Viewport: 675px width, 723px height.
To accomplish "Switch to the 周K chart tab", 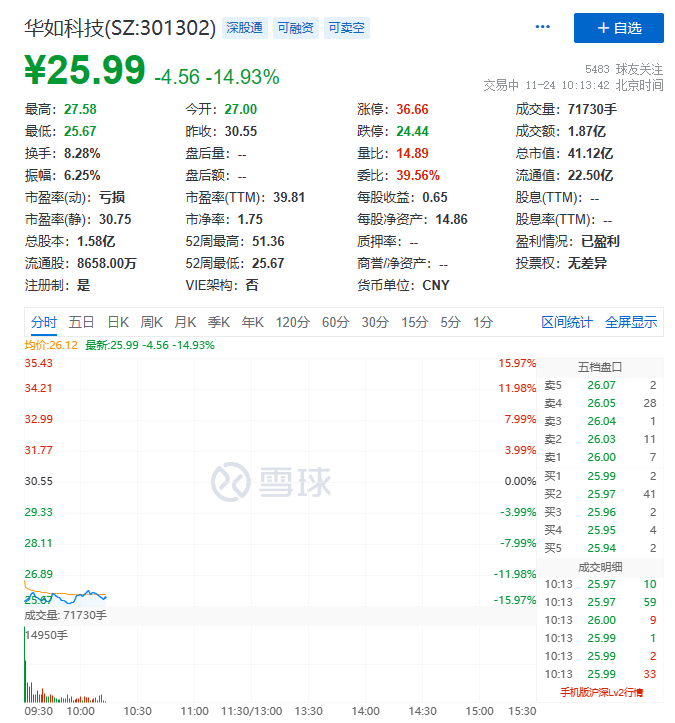I will pyautogui.click(x=152, y=322).
